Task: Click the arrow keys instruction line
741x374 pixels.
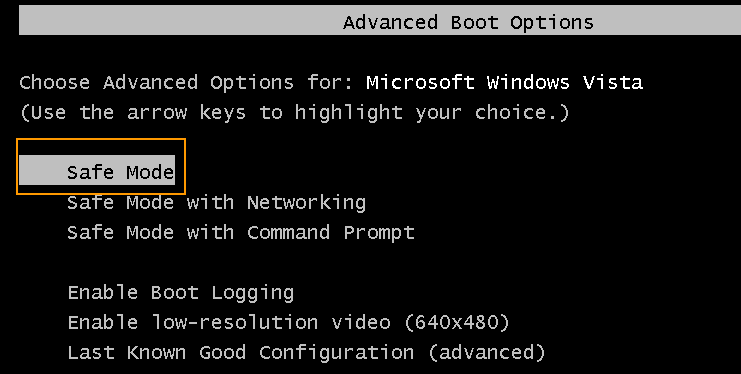Action: tap(294, 113)
